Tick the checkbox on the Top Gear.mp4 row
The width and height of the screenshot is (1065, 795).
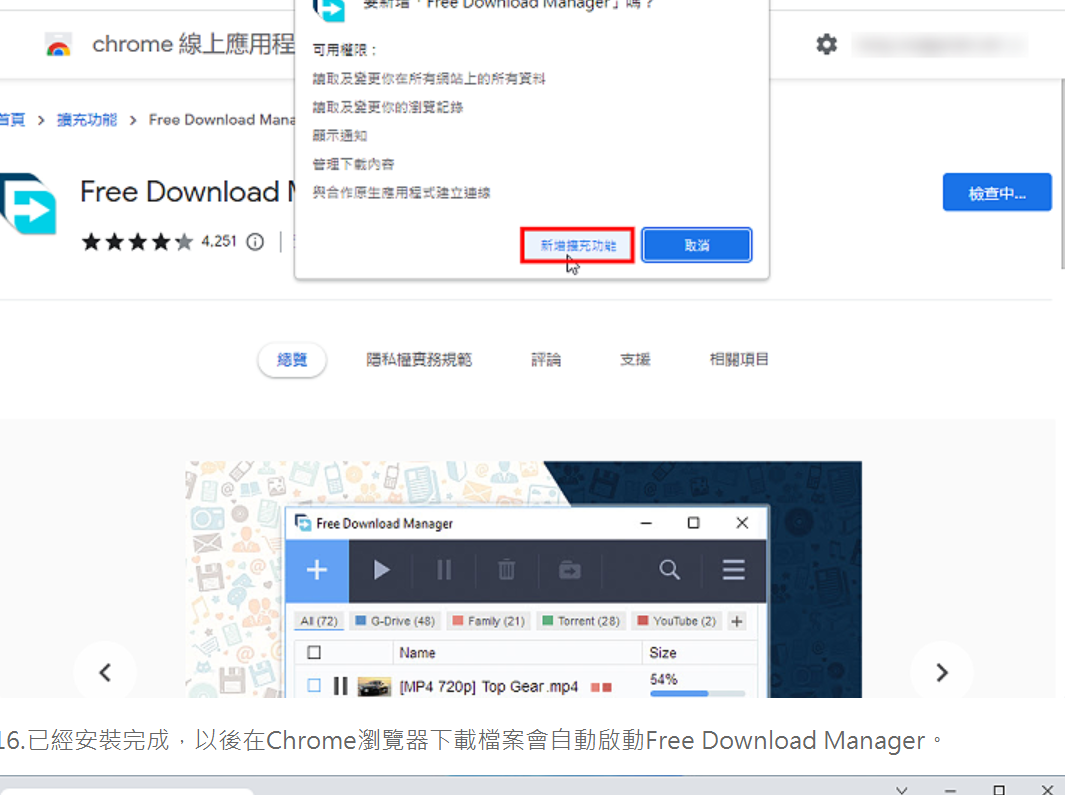(x=314, y=685)
